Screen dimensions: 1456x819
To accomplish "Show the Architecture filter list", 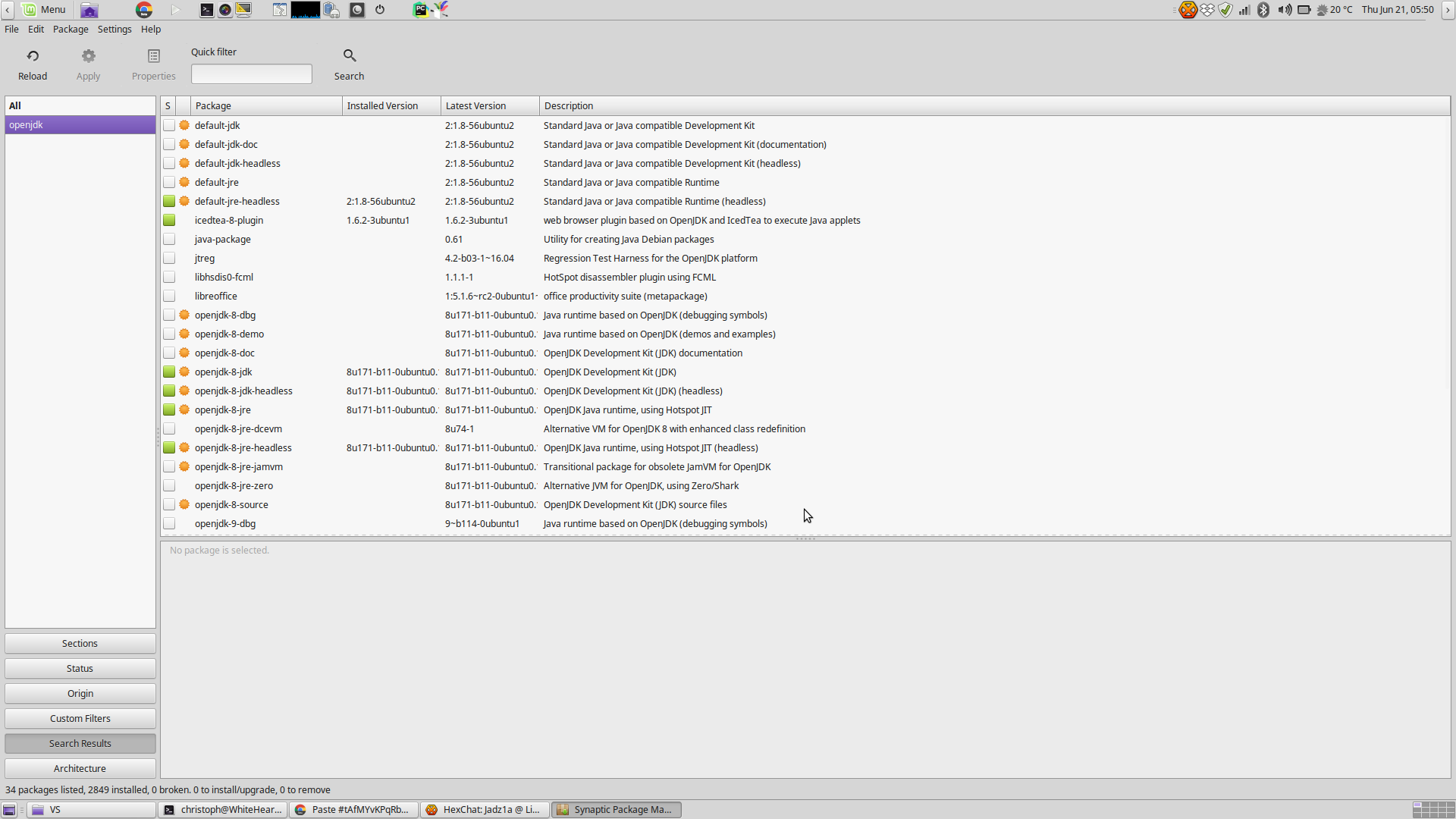I will [x=80, y=768].
